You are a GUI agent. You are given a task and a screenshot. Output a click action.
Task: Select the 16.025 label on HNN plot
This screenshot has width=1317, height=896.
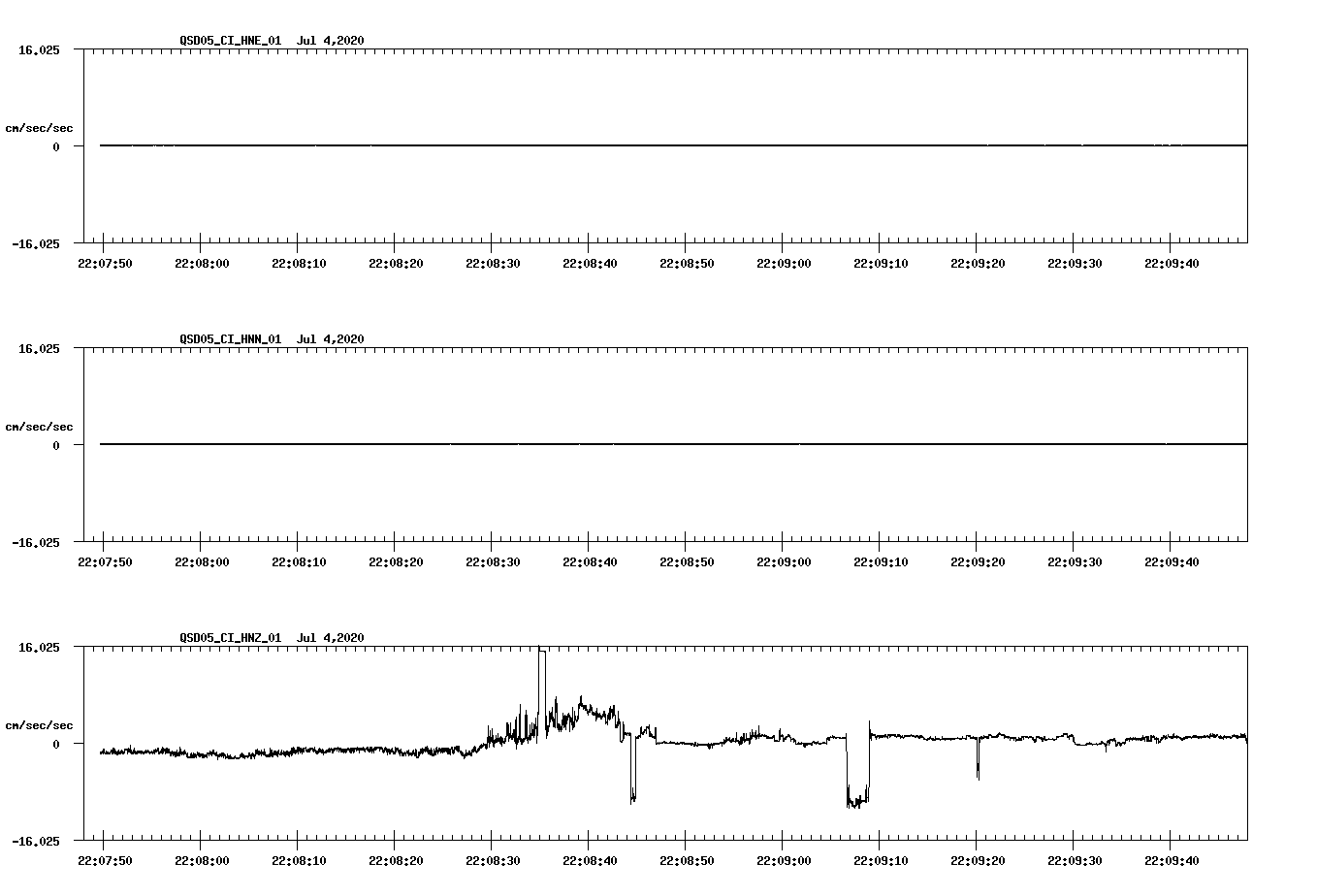coord(40,349)
